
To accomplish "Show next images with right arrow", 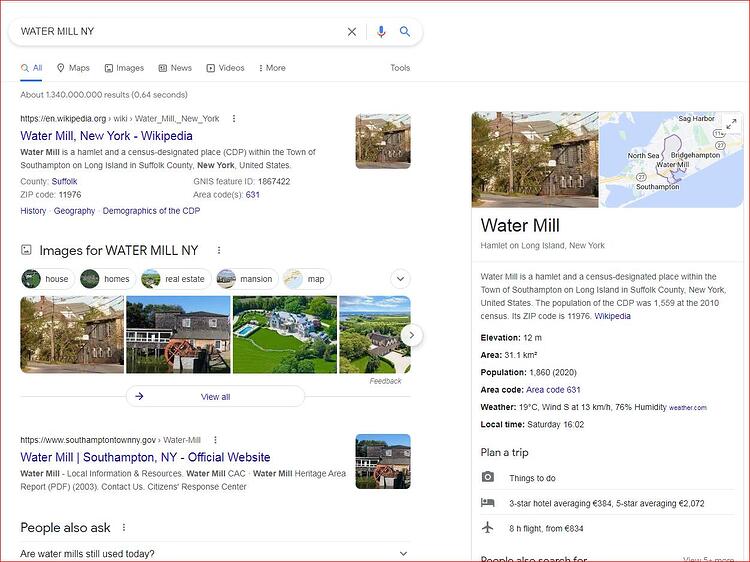I will click(412, 335).
